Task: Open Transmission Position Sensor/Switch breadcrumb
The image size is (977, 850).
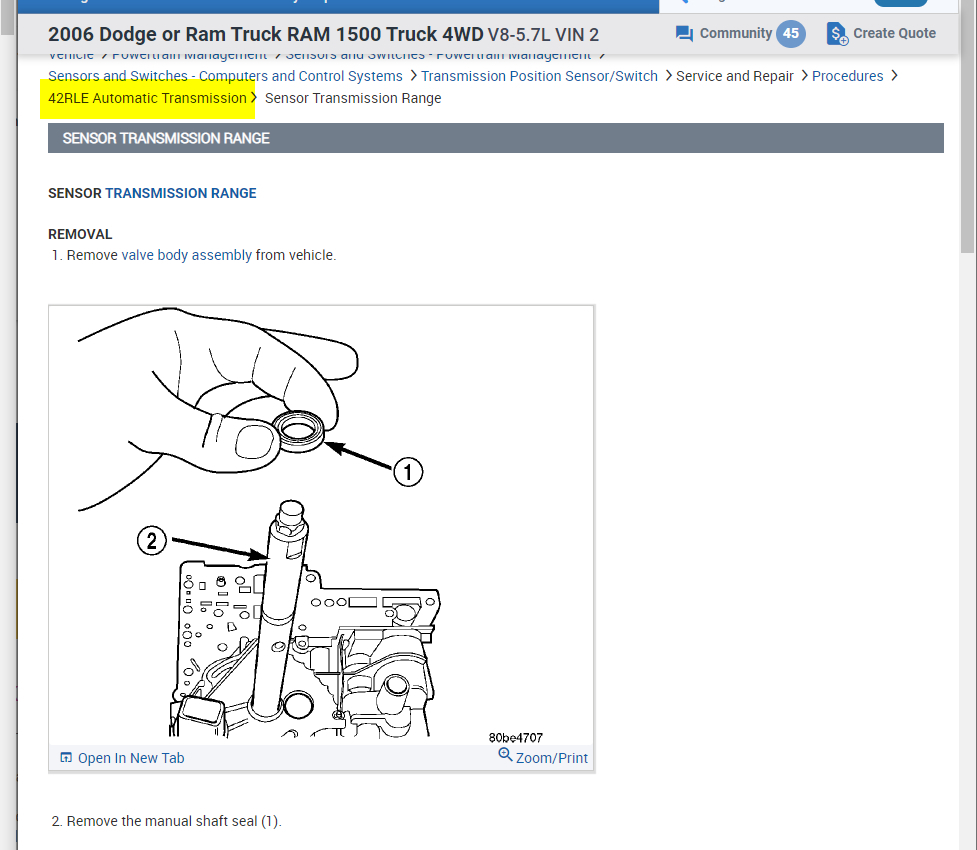Action: [x=540, y=76]
